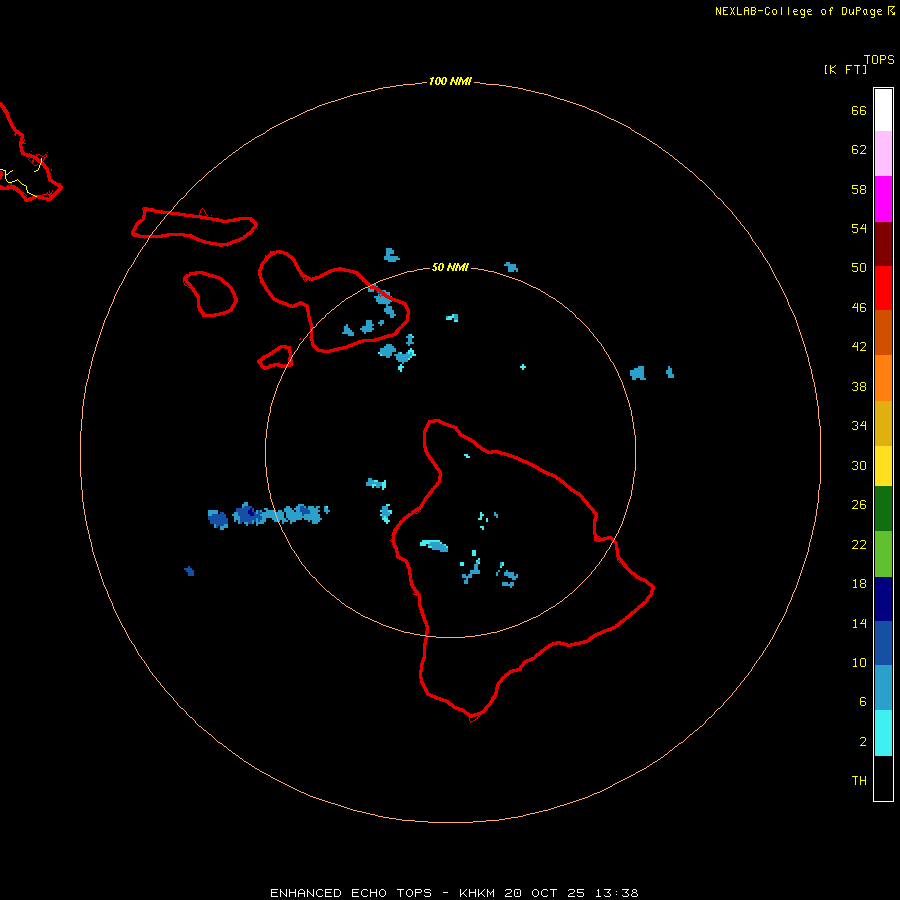900x900 pixels.
Task: Click the legend value "34"
Action: coord(859,426)
